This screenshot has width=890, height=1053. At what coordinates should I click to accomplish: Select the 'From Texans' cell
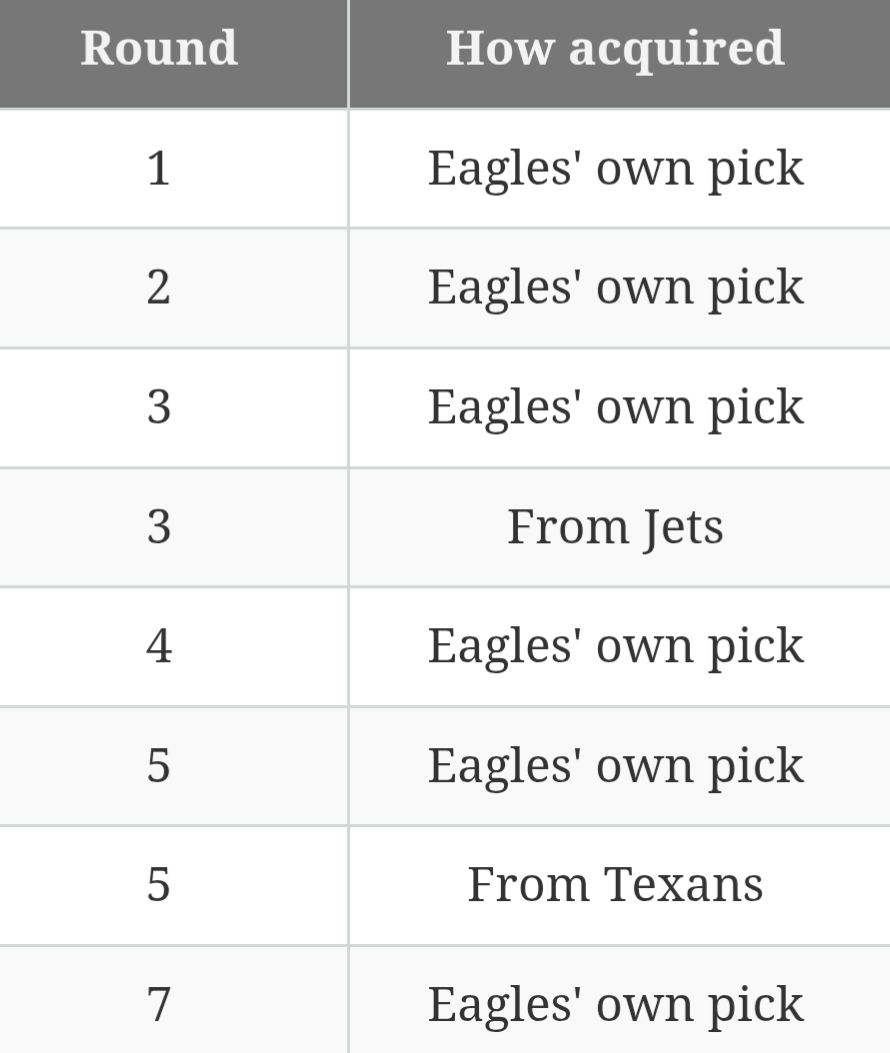point(615,885)
